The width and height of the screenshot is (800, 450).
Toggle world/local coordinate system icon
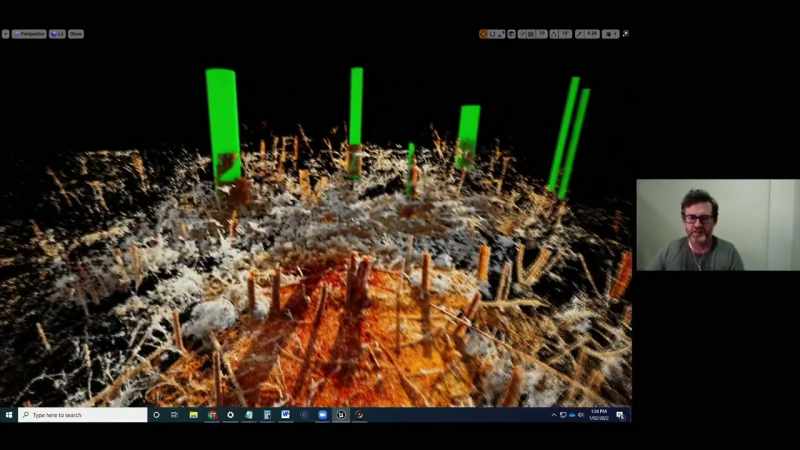tap(511, 34)
